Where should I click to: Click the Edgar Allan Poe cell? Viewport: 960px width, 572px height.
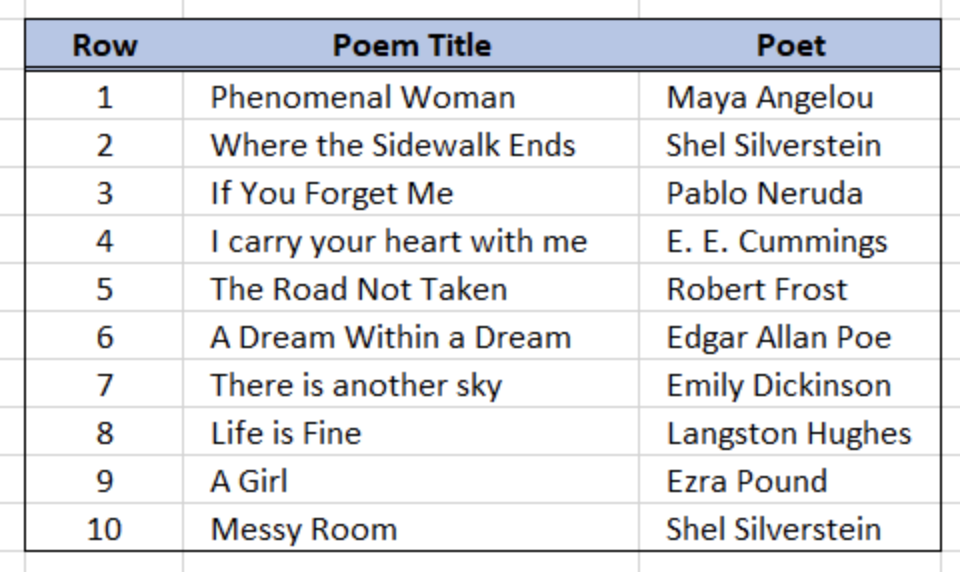[x=790, y=336]
